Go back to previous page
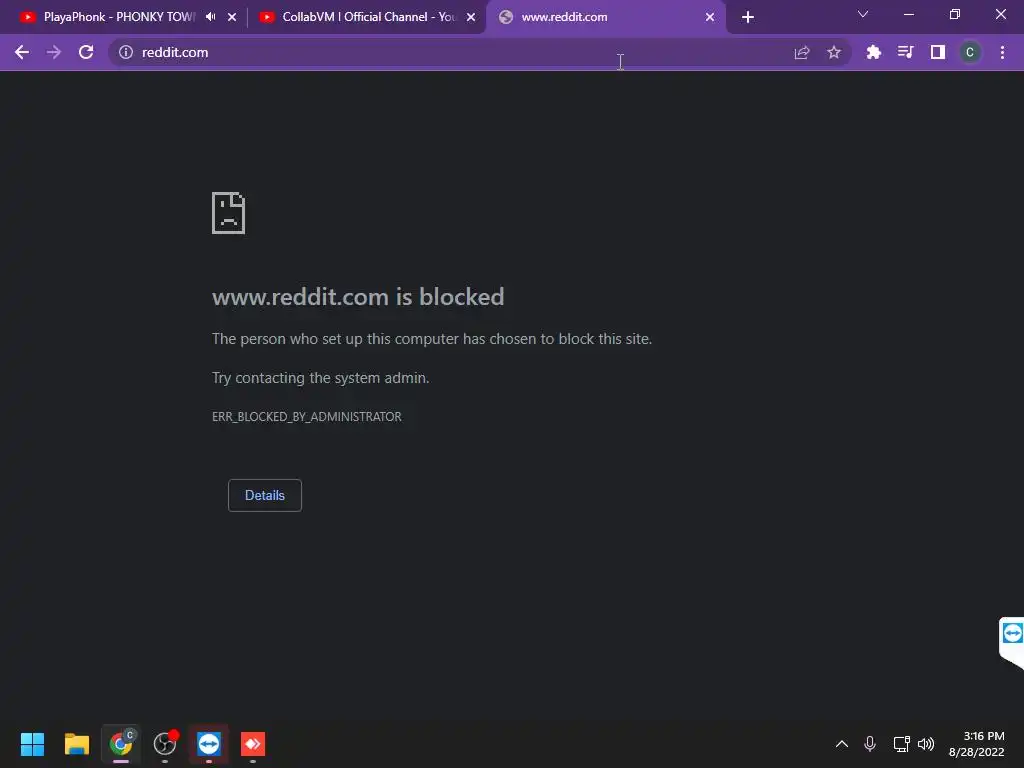Screen dimensions: 1024x768 [x=22, y=52]
